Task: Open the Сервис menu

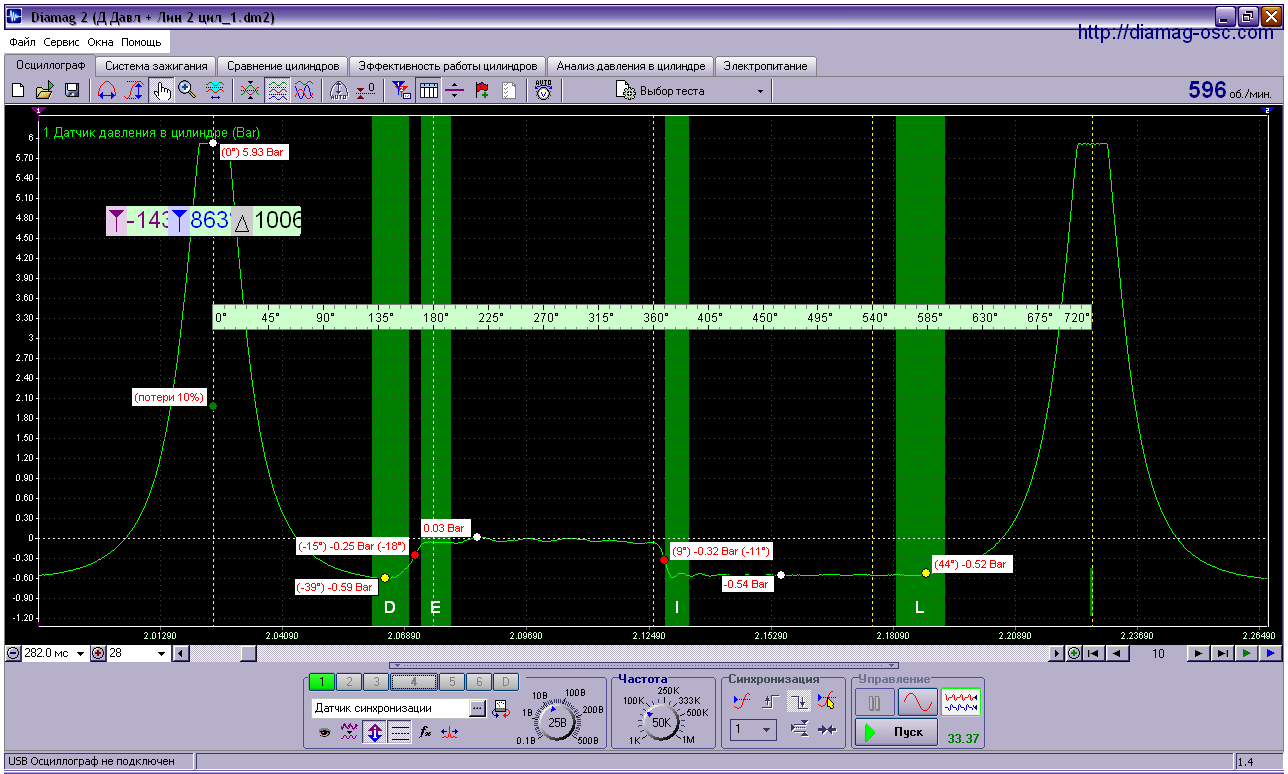Action: click(62, 43)
